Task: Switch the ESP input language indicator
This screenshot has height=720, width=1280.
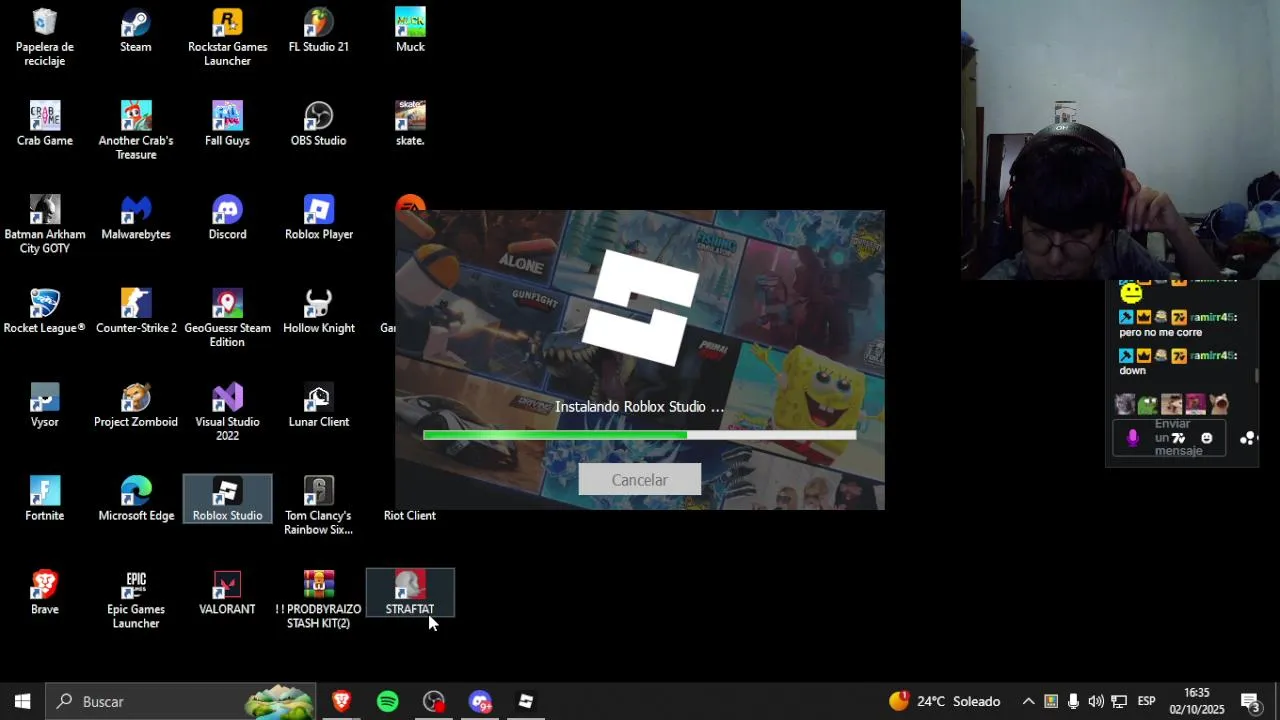Action: (x=1147, y=701)
